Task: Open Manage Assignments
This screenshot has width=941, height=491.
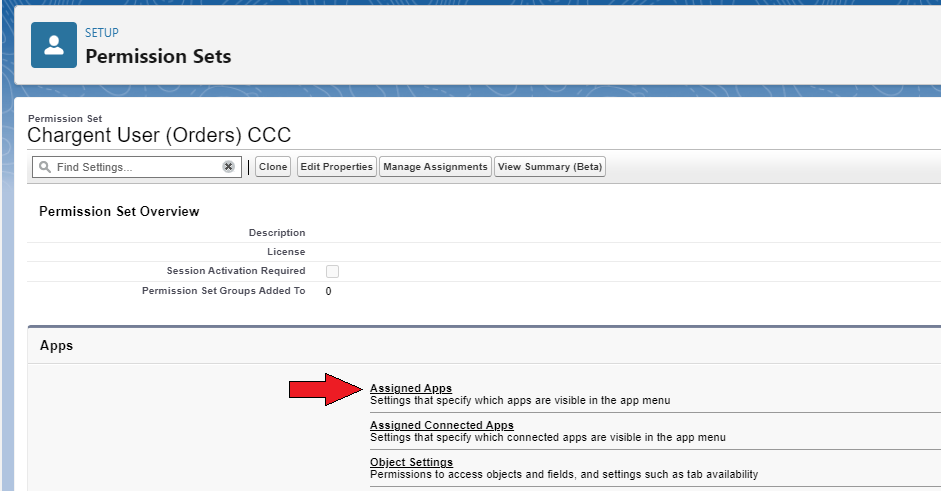Action: [435, 167]
